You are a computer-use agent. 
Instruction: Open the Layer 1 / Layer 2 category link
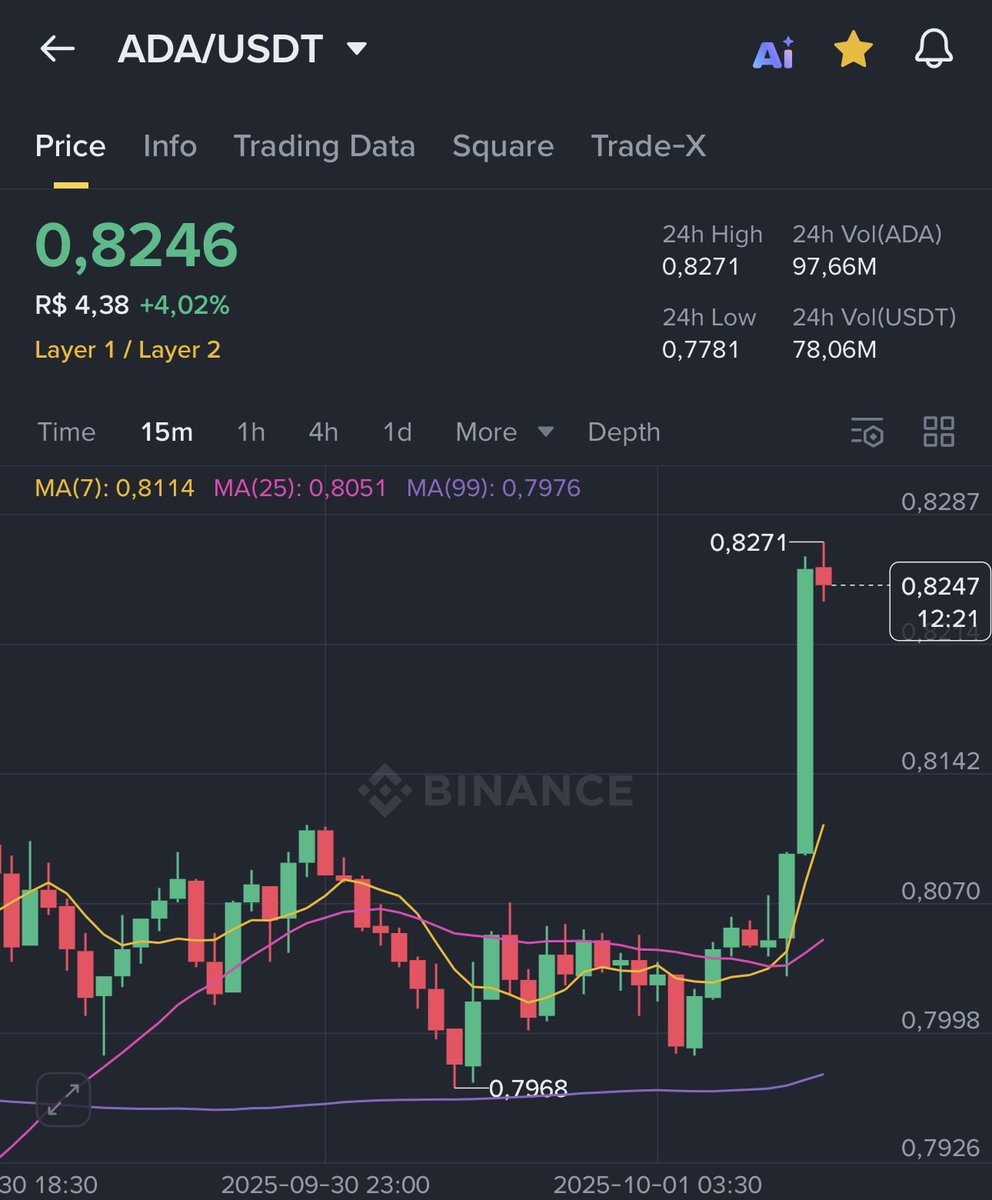127,350
